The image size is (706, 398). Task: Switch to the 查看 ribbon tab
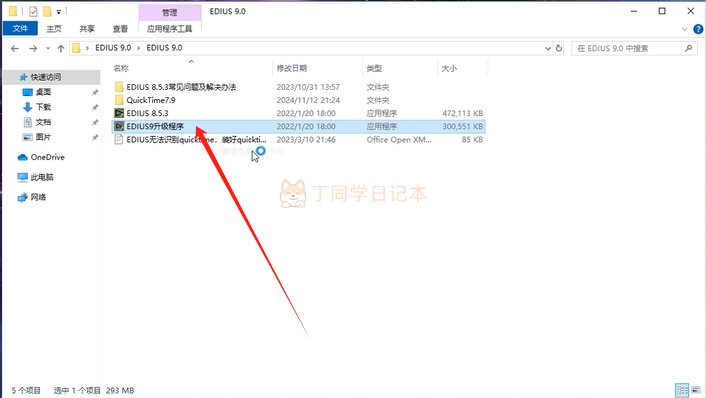[x=120, y=29]
